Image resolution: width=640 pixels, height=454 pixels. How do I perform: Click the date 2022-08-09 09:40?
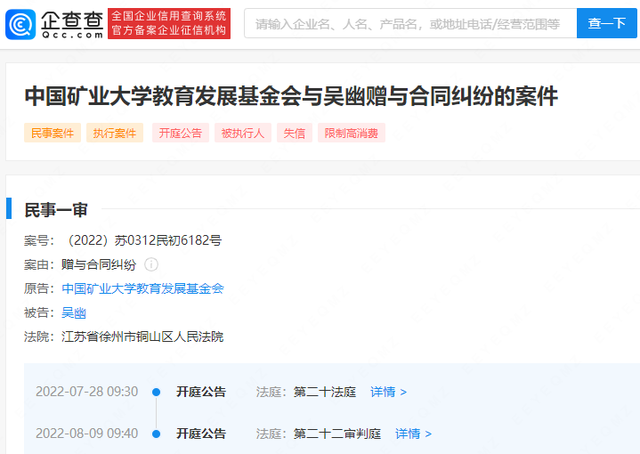87,434
